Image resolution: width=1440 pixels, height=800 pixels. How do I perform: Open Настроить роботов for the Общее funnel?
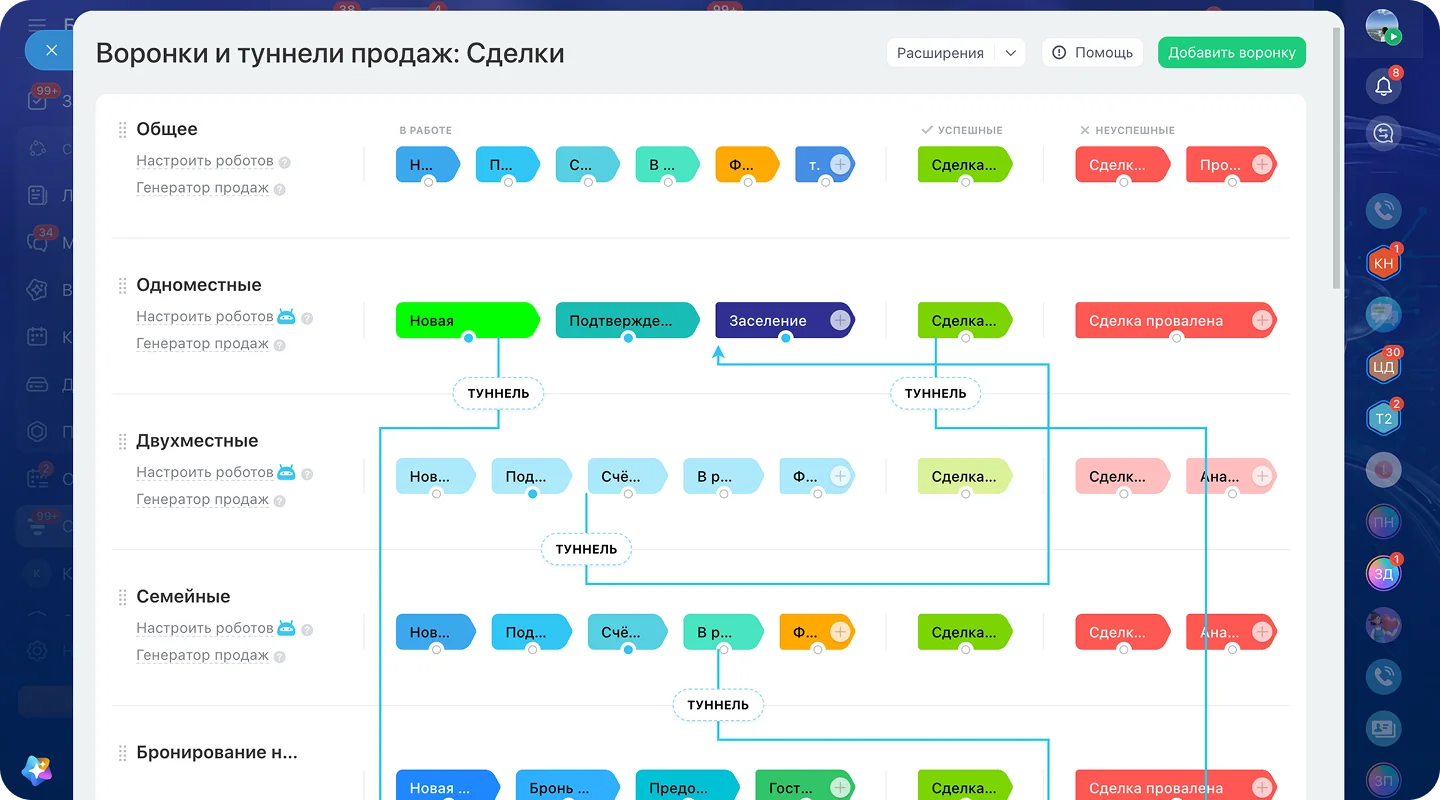tap(205, 161)
